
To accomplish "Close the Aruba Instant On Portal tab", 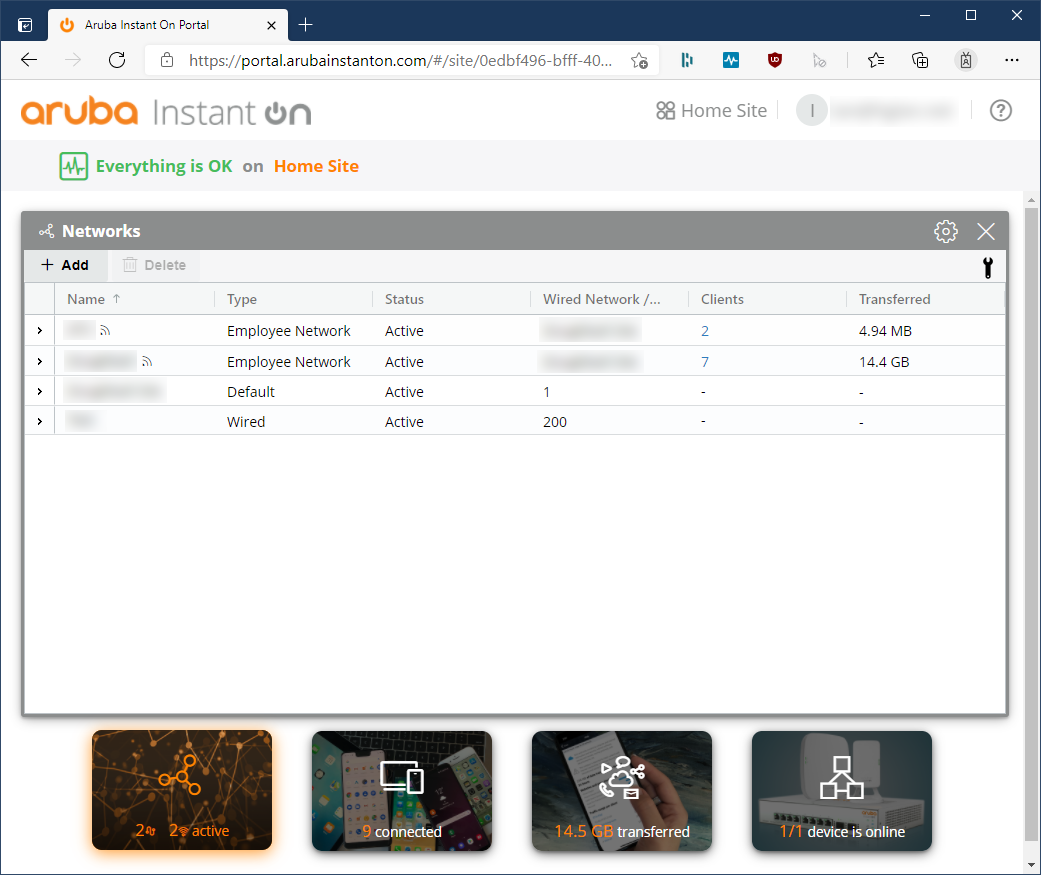I will pyautogui.click(x=271, y=25).
